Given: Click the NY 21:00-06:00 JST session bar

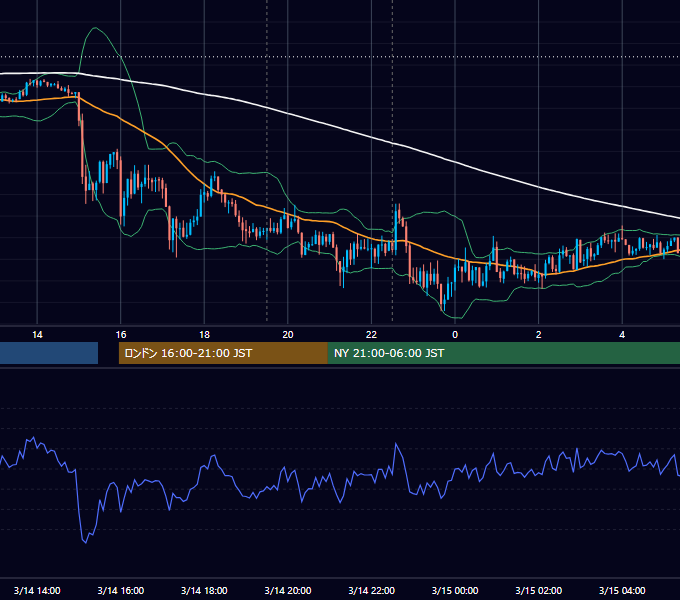Looking at the screenshot, I should pyautogui.click(x=504, y=353).
